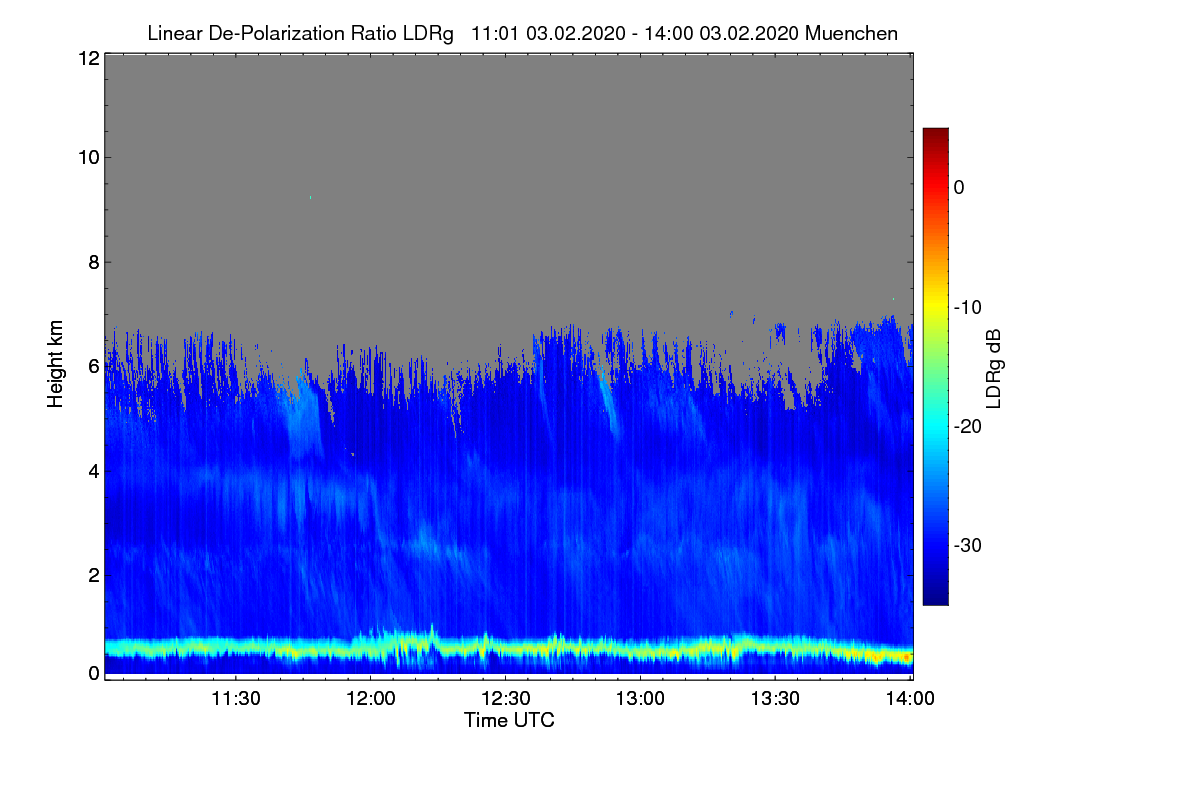The height and width of the screenshot is (800, 1200).
Task: Click the 12:00 time tick label
Action: pyautogui.click(x=370, y=699)
